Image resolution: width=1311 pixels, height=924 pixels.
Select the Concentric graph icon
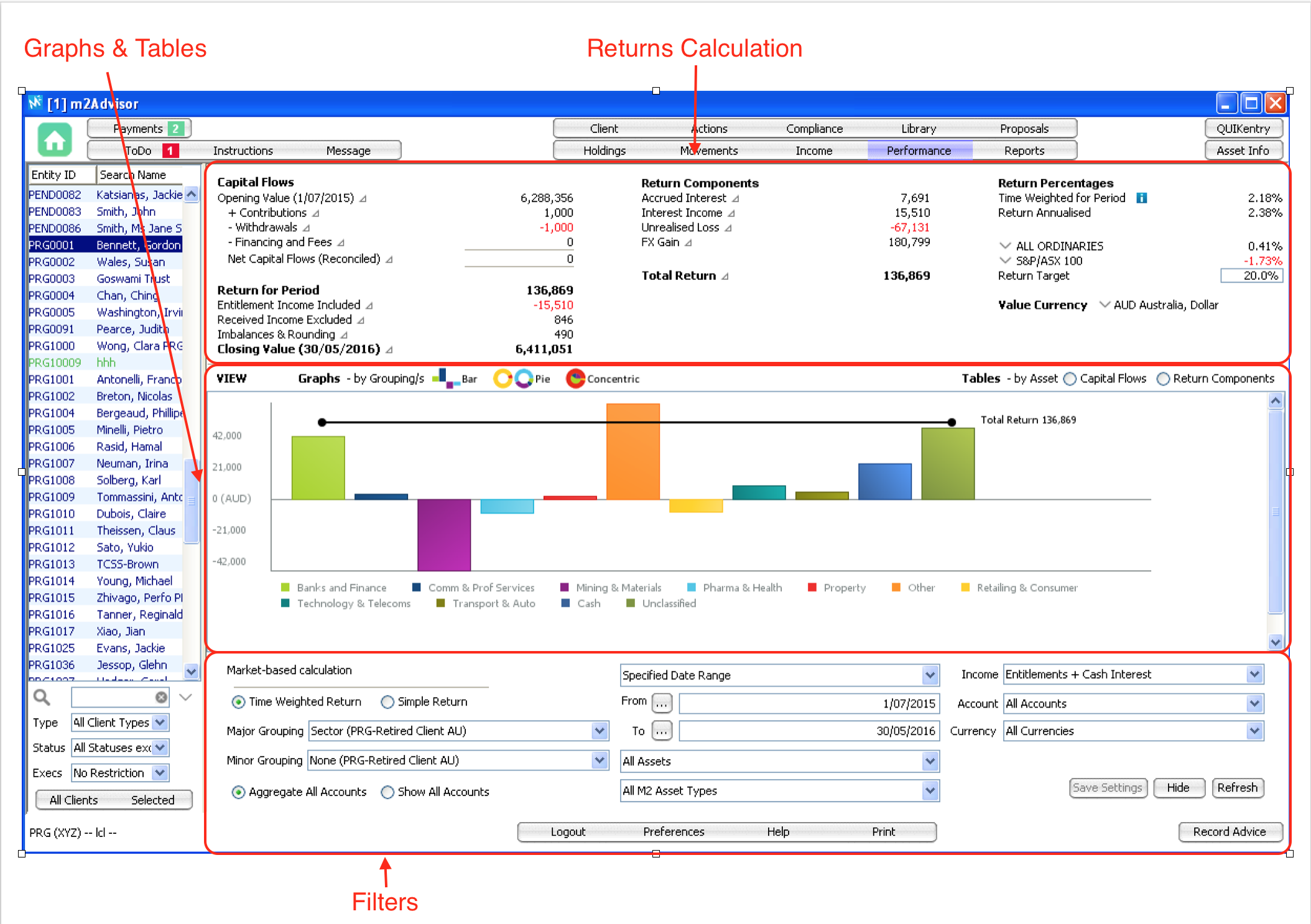pyautogui.click(x=575, y=379)
